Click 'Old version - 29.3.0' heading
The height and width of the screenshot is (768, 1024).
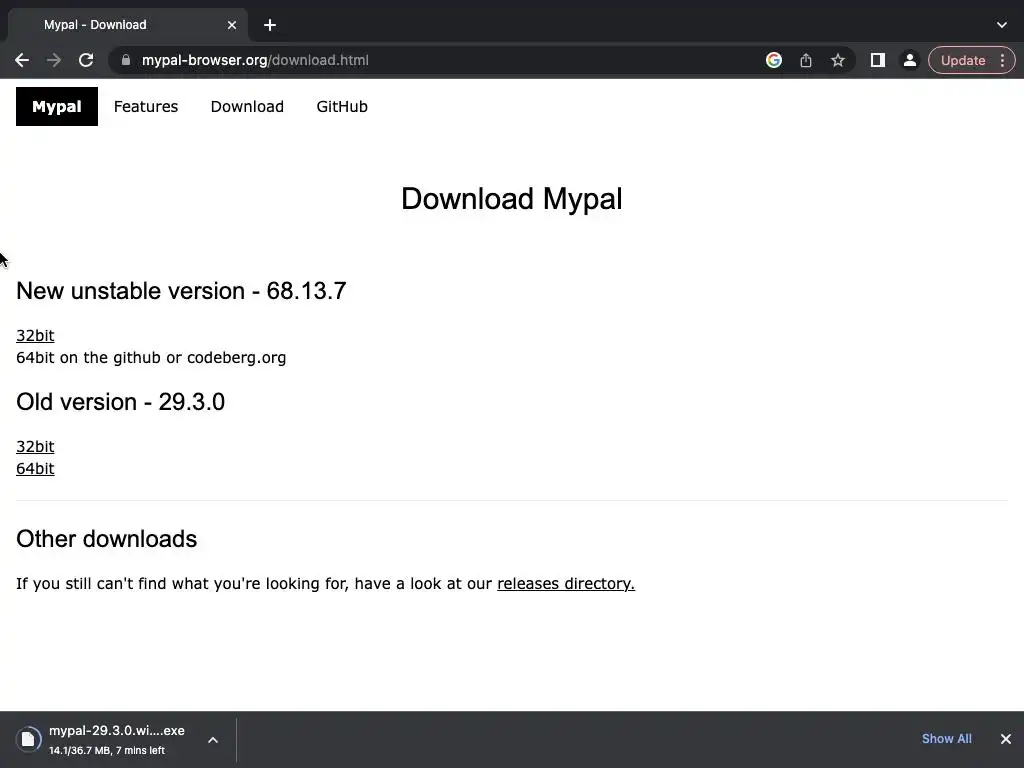coord(120,402)
